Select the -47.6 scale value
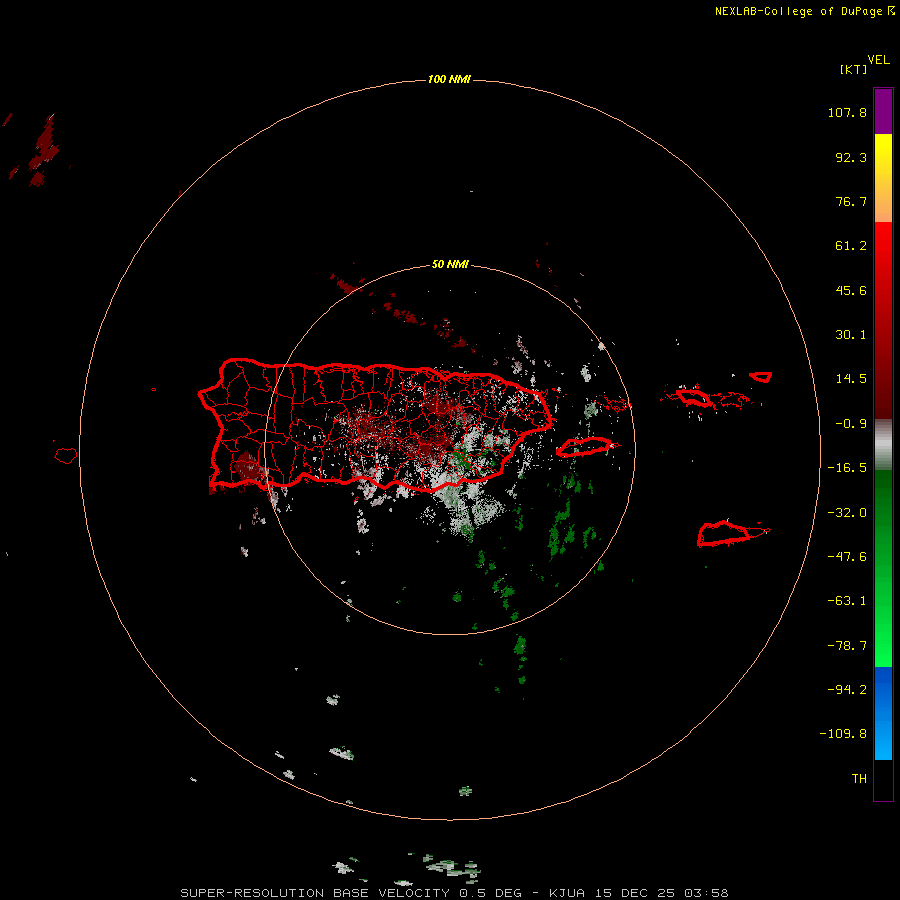Screen dimensions: 900x900 coord(847,557)
